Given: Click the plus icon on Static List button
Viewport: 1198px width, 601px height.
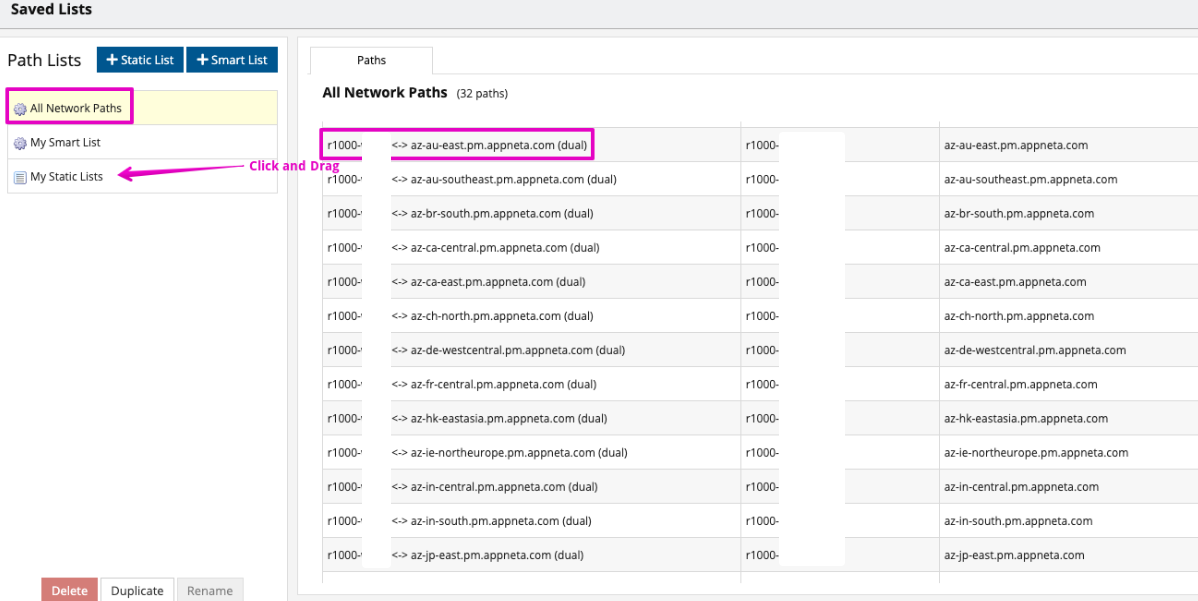Looking at the screenshot, I should tap(112, 60).
